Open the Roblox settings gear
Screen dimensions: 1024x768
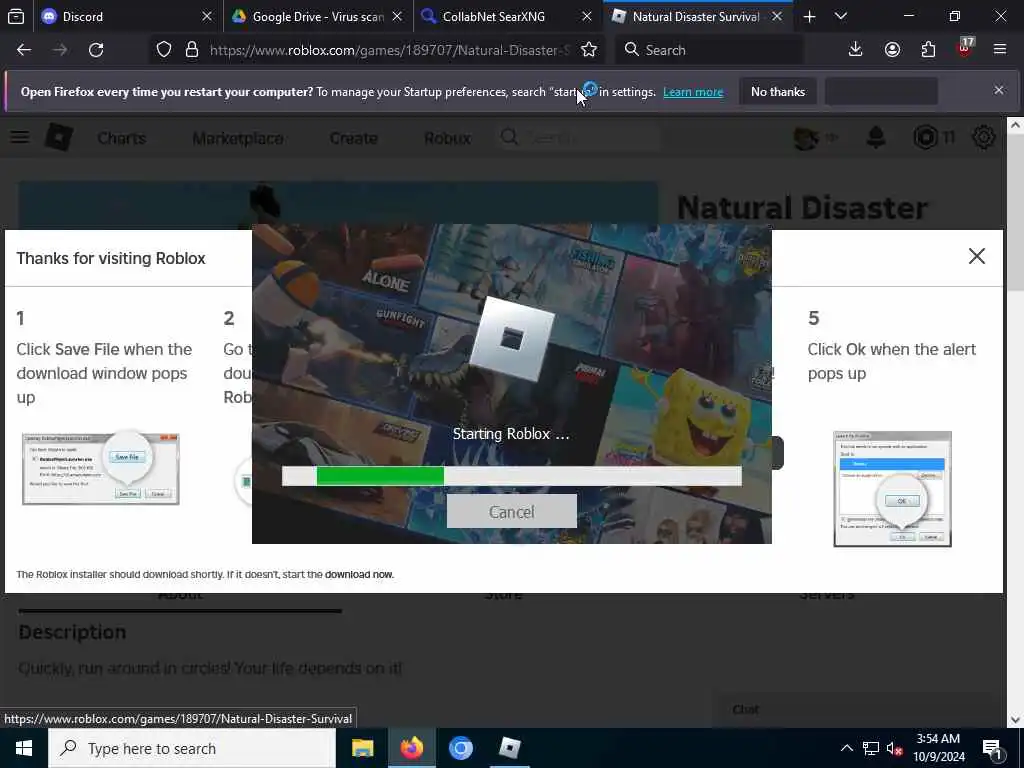click(x=984, y=138)
